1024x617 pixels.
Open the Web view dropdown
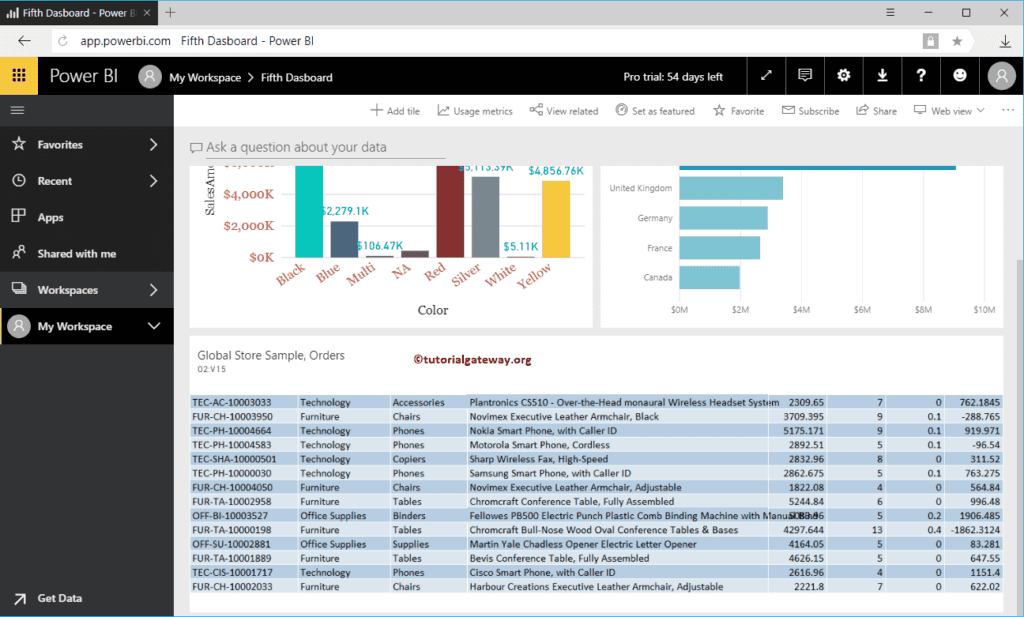click(949, 111)
